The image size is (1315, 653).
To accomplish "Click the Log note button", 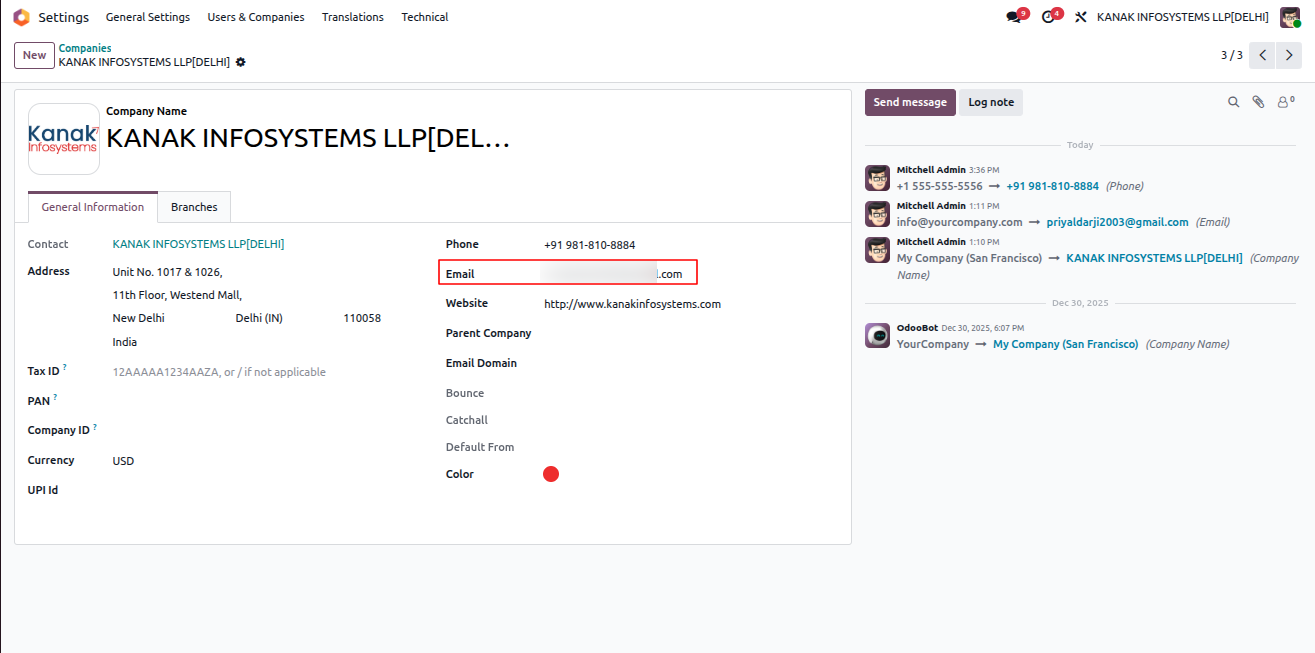I will click(x=991, y=102).
